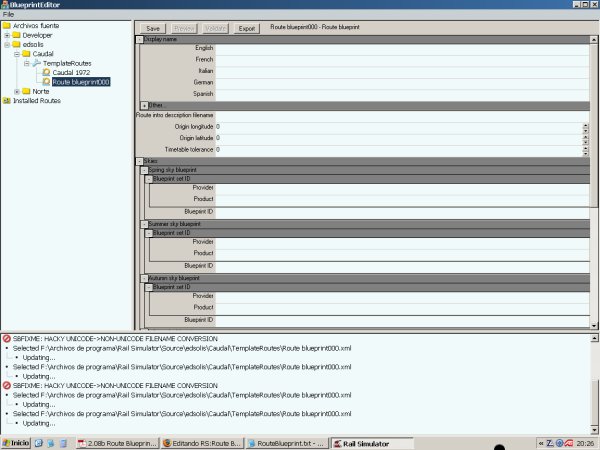This screenshot has width=600, height=450.
Task: Click the TemplateRoutes wrench folder icon
Action: (x=36, y=63)
